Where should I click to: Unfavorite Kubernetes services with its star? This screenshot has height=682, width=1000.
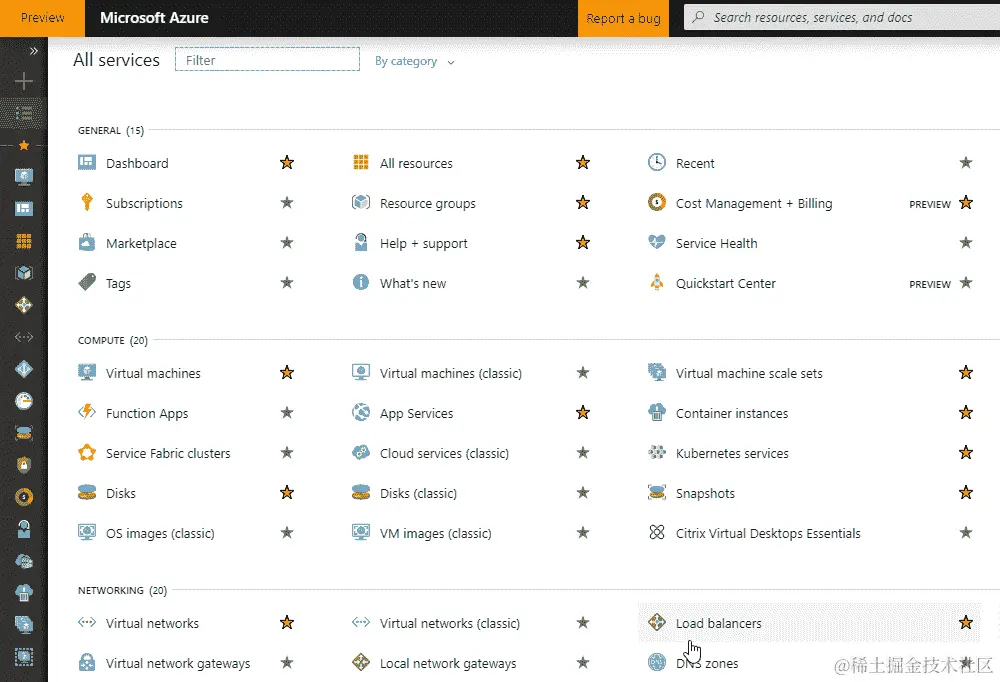coord(966,453)
